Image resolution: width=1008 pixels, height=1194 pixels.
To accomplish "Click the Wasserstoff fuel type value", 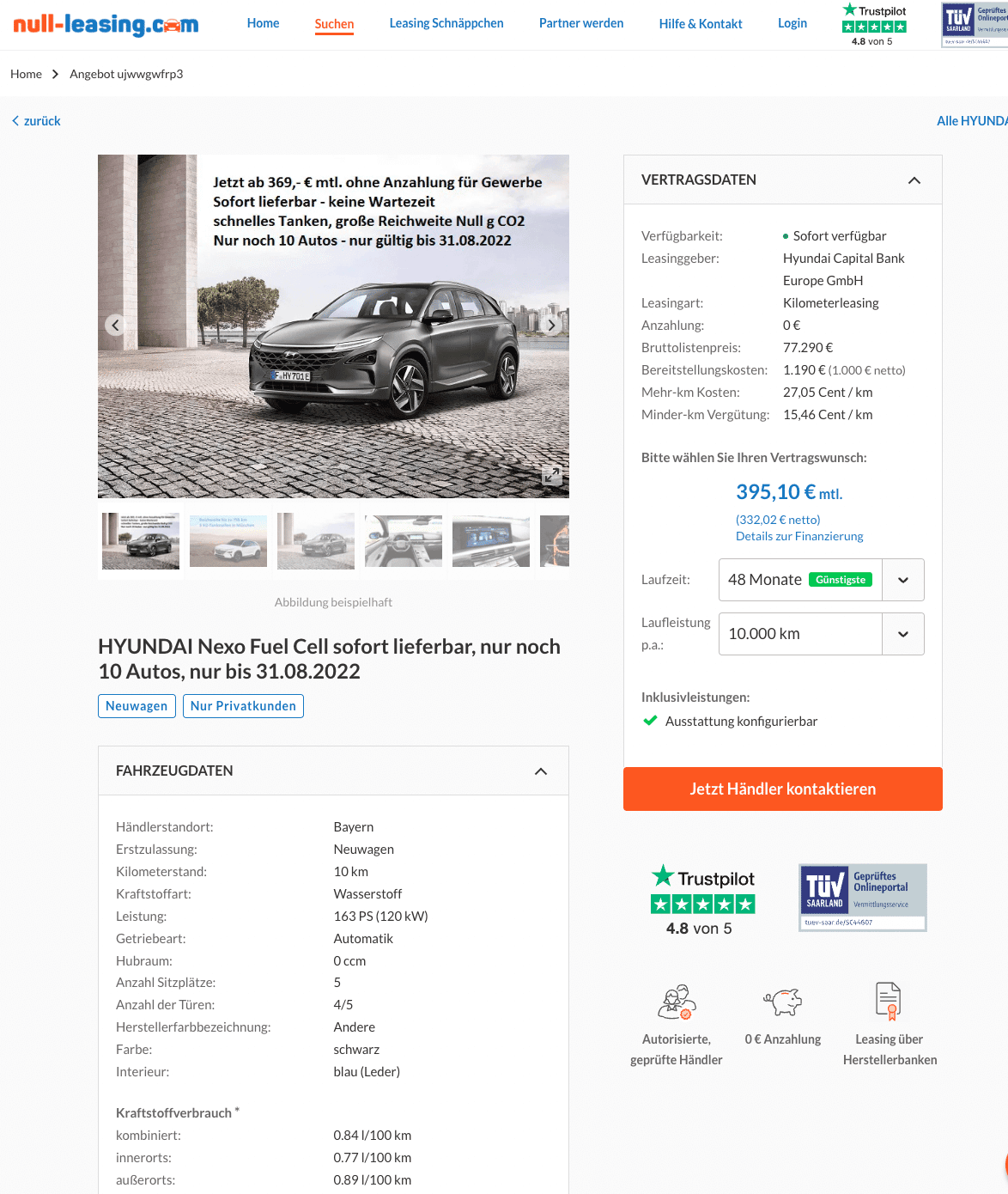I will 367,894.
